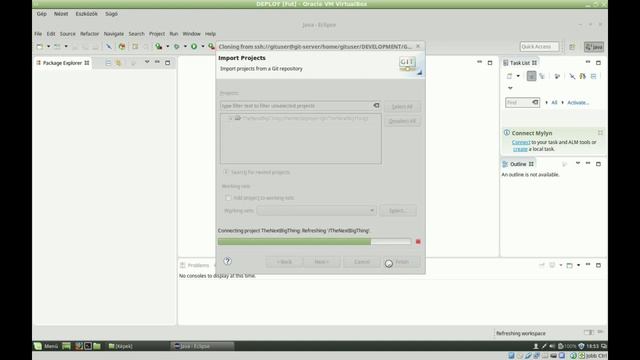Open the New file toolbar icon
The height and width of the screenshot is (360, 640).
click(x=40, y=47)
